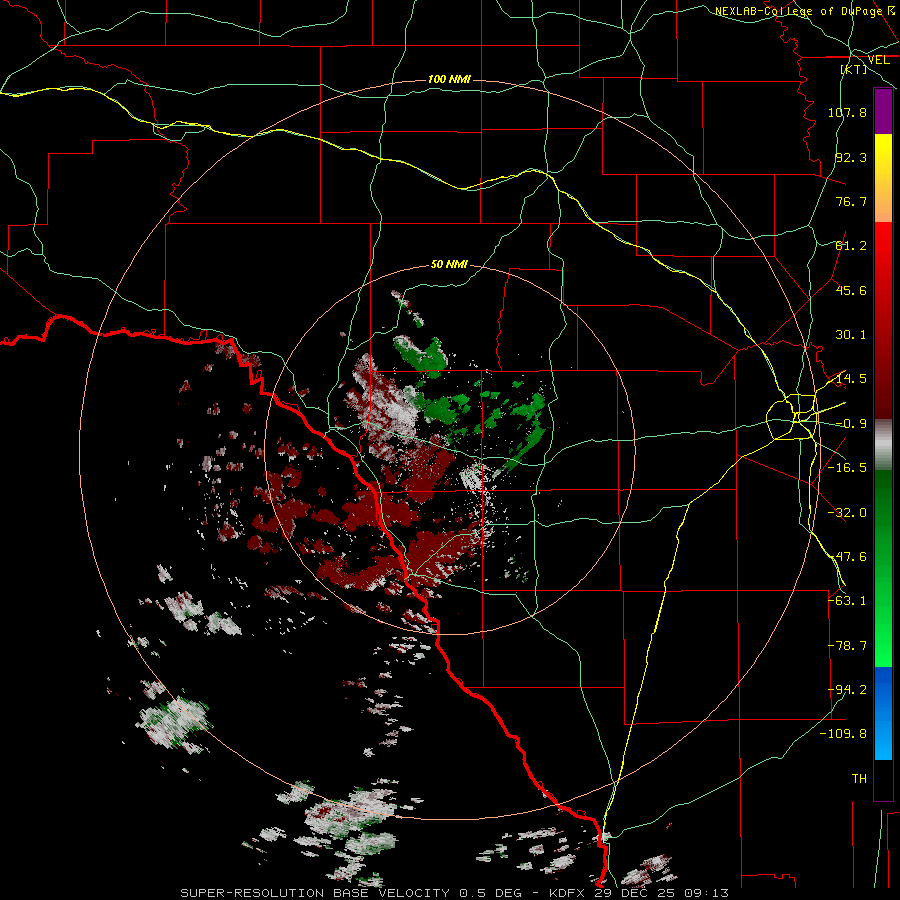Viewport: 900px width, 900px height.
Task: Click the 100 NMI range ring label
Action: (449, 79)
